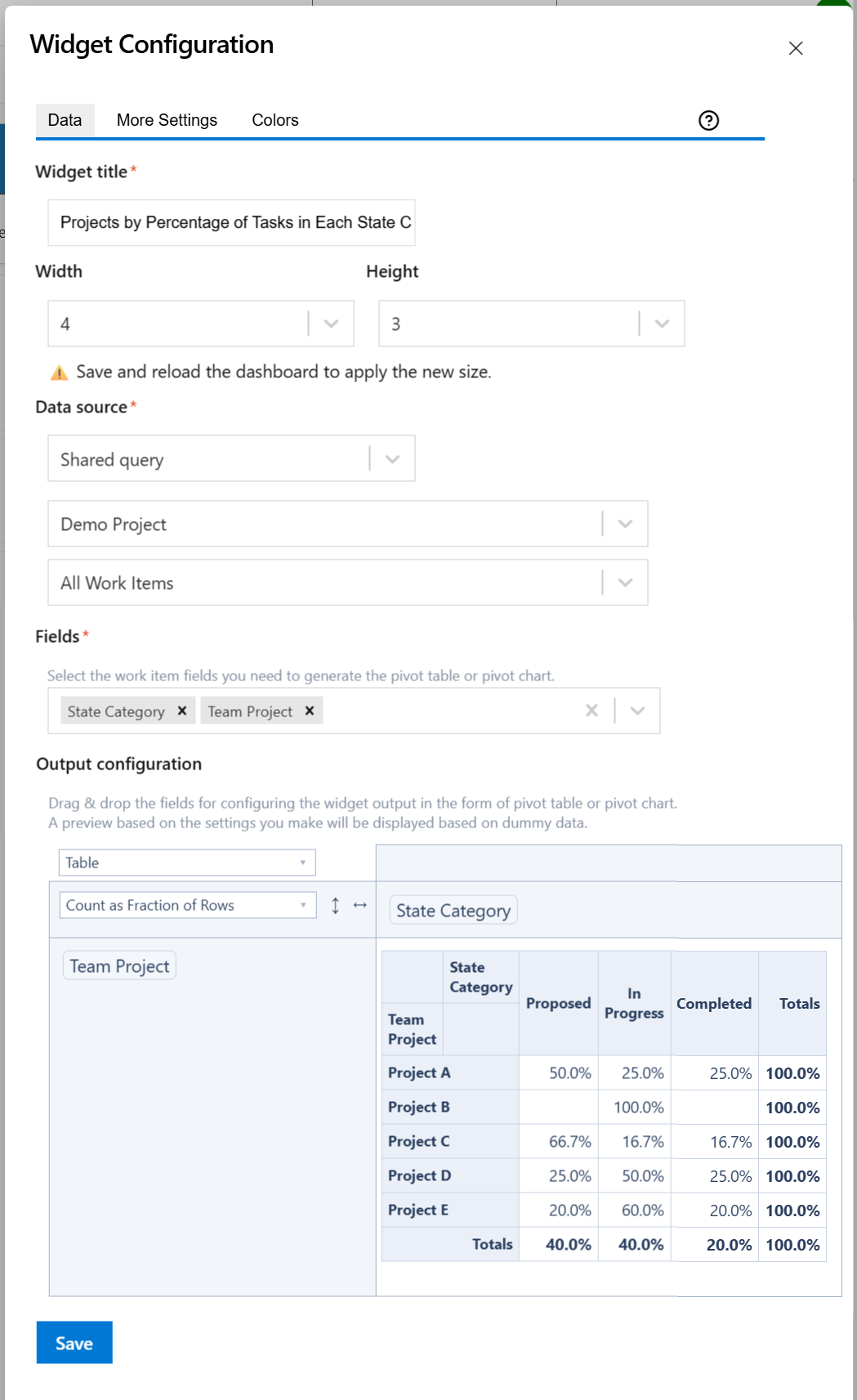Screen dimensions: 857x1400
Task: Open the Colors tab
Action: [275, 120]
